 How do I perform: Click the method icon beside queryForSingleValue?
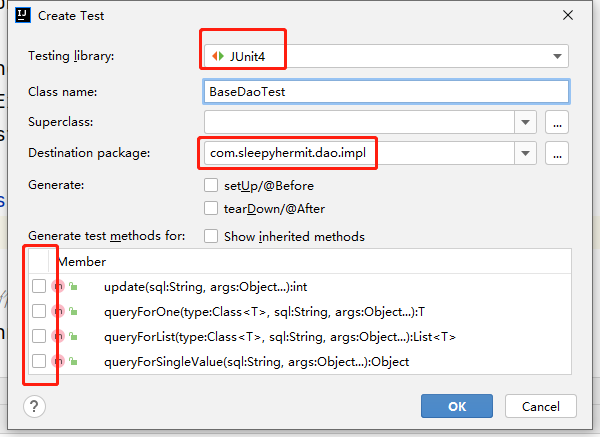click(57, 361)
